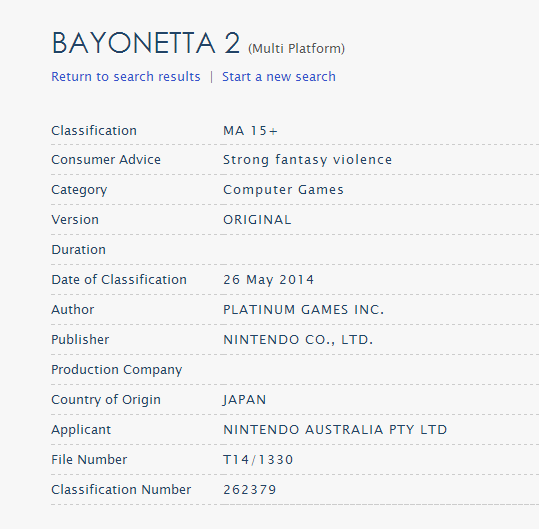Viewport: 539px width, 529px height.
Task: Click the NINTENDO AUSTRALIA PTY LTD applicant value
Action: point(335,430)
